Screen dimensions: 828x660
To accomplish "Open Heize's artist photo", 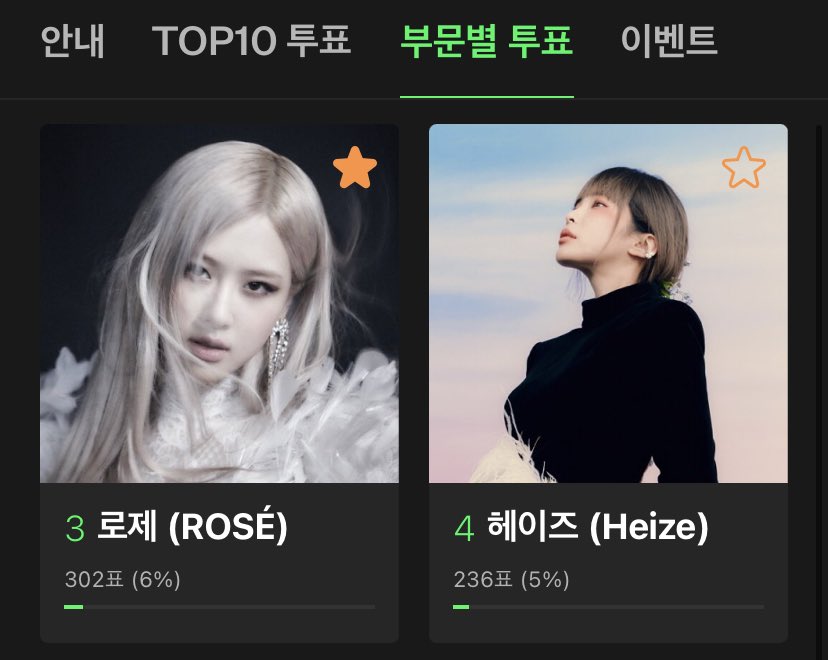I will click(608, 304).
